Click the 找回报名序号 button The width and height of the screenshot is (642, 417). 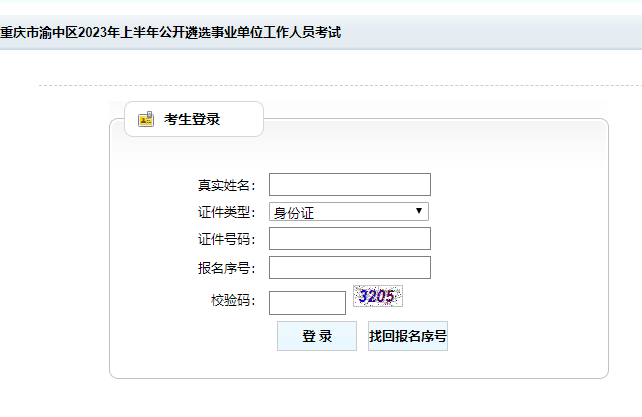(x=407, y=336)
